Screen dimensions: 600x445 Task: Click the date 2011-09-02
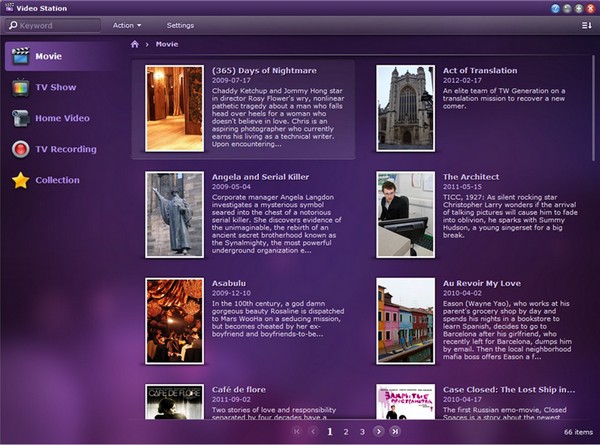(x=231, y=400)
